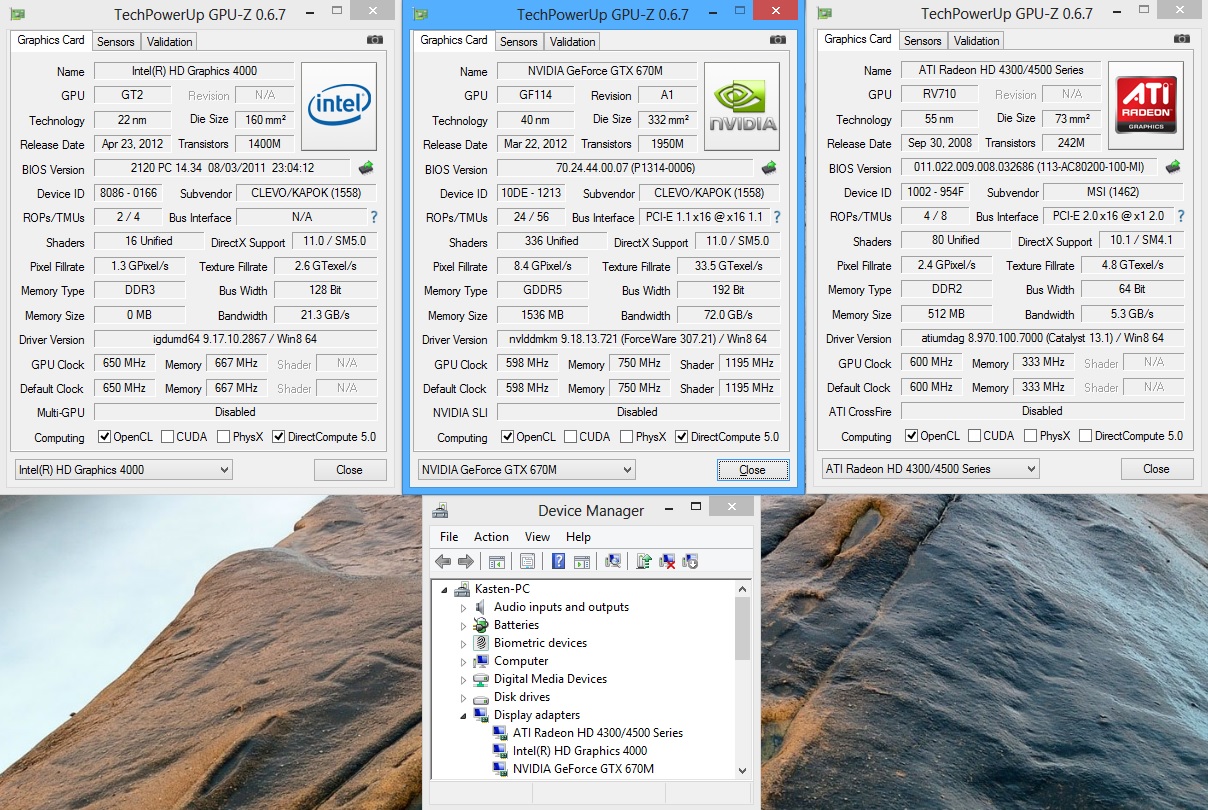
Task: Click the screenshot camera icon in ATI GPU-Z window
Action: 1181,38
